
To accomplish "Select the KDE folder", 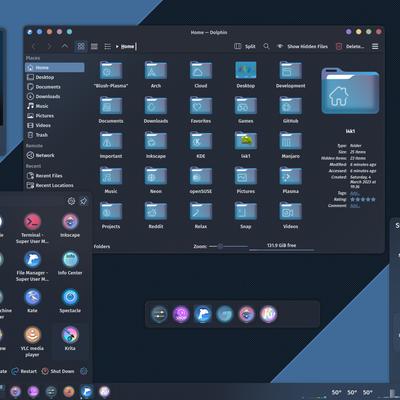I will [201, 144].
